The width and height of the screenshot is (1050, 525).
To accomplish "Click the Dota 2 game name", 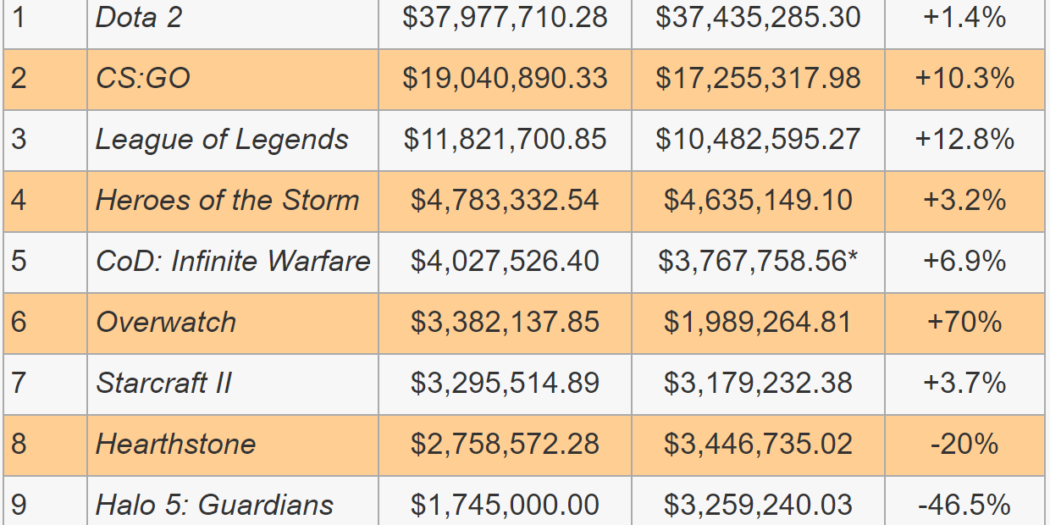I will pos(139,17).
